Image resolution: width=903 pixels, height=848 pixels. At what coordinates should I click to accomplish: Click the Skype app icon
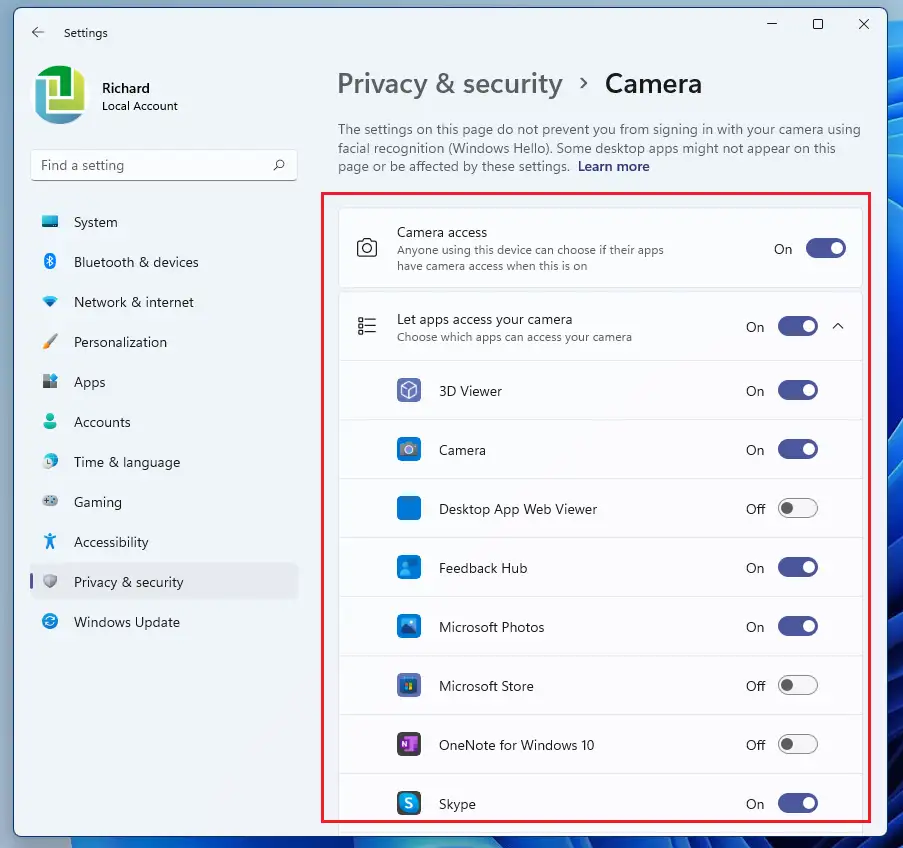409,803
